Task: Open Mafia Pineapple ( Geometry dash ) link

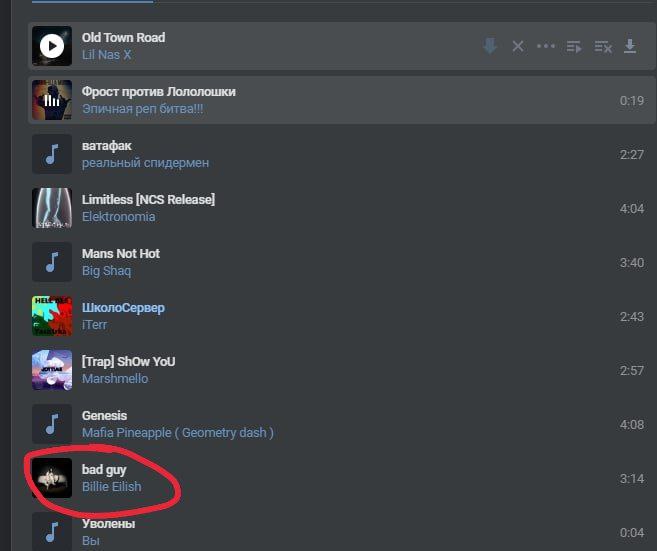Action: (178, 433)
